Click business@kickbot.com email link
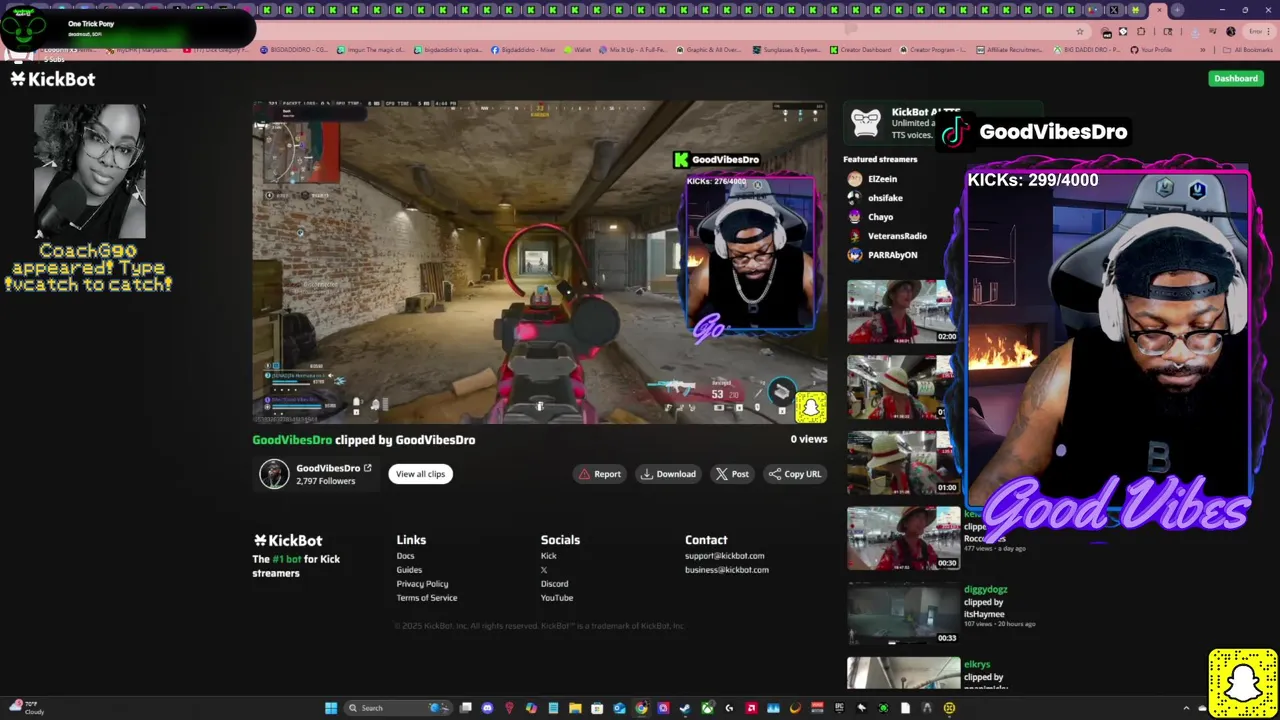 pos(727,570)
